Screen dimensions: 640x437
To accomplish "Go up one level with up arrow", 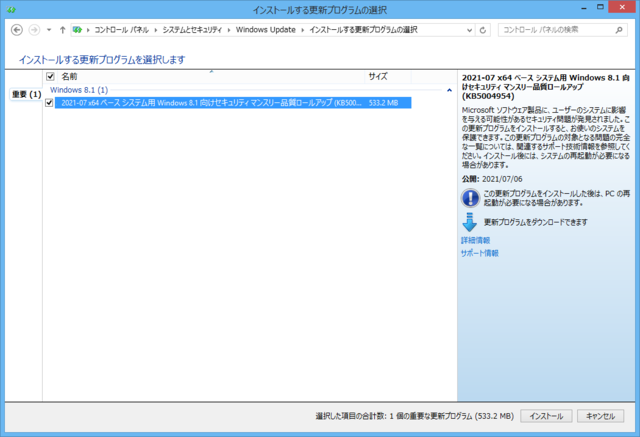I will (x=62, y=30).
